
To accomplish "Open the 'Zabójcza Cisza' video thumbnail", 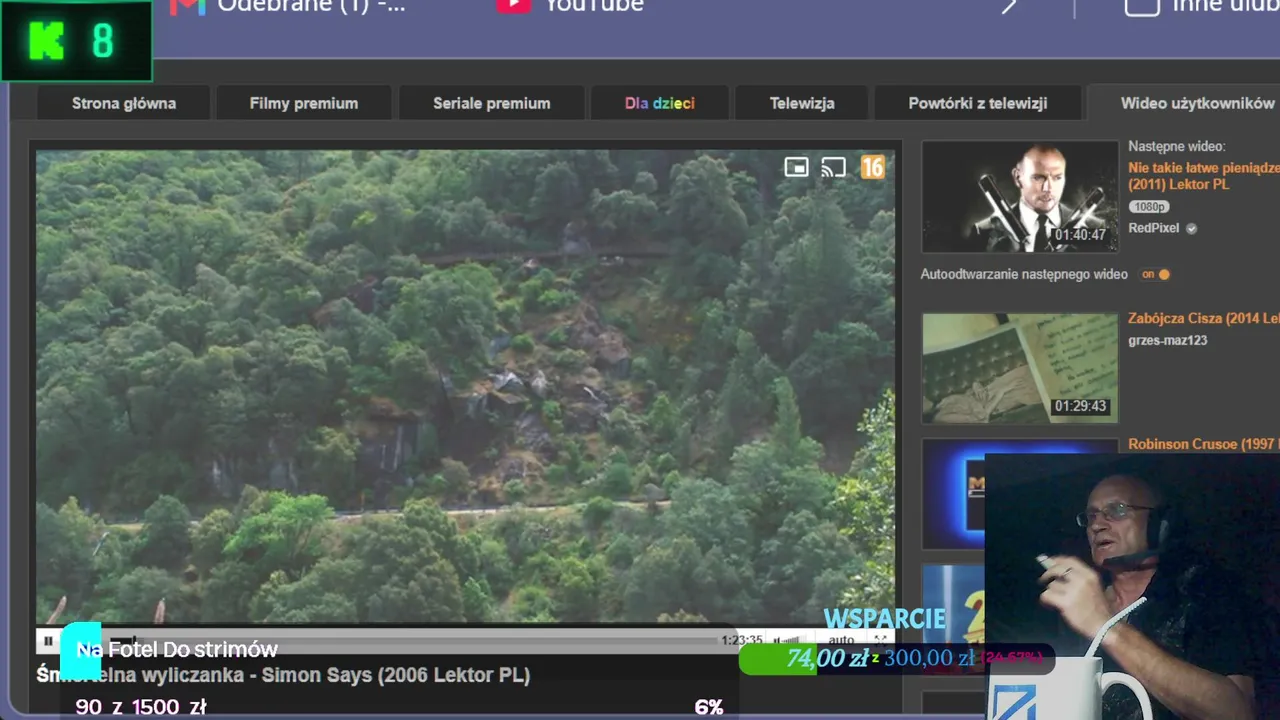I will [1019, 367].
